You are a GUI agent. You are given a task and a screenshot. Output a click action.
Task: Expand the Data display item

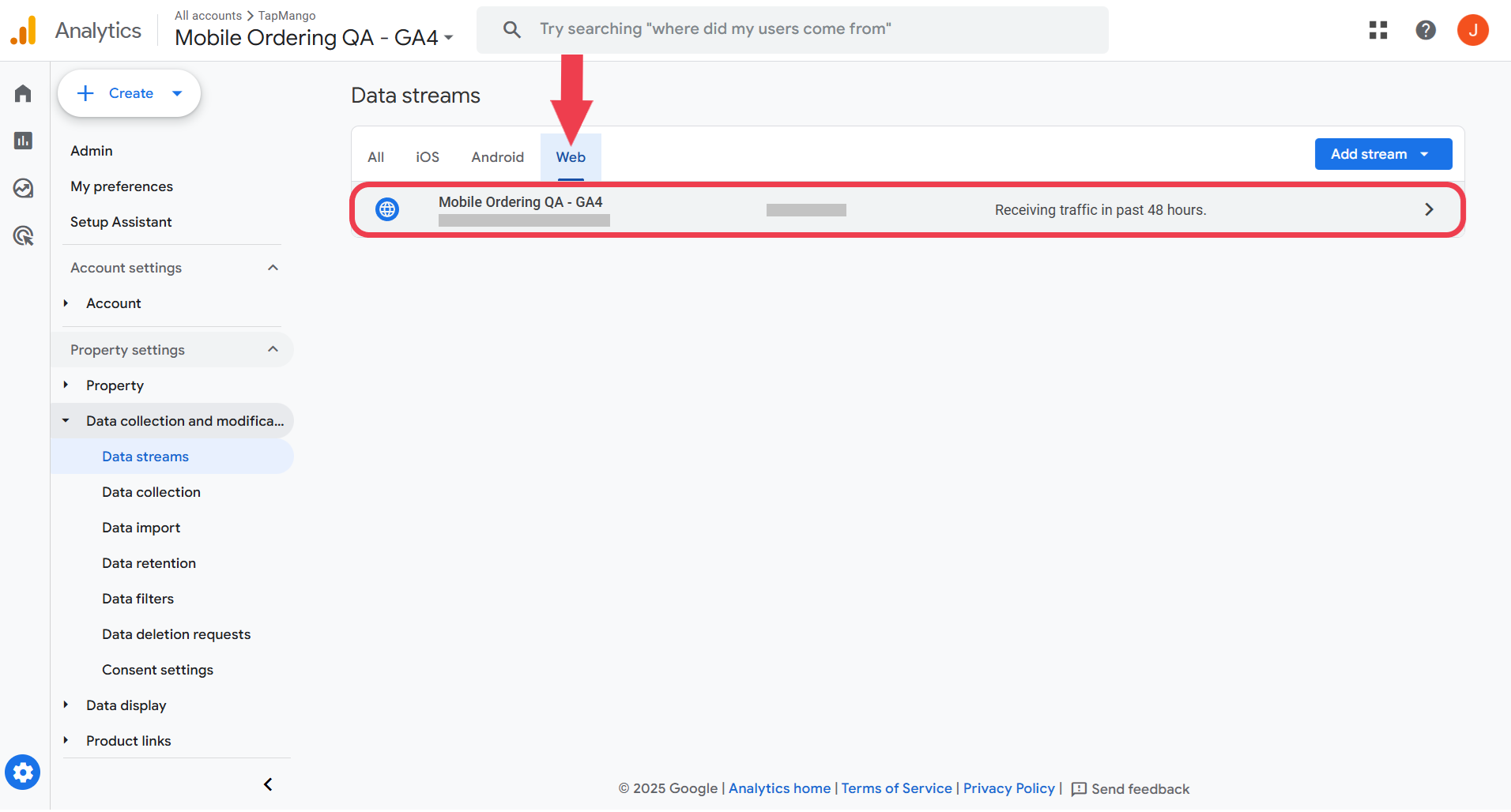(x=66, y=705)
